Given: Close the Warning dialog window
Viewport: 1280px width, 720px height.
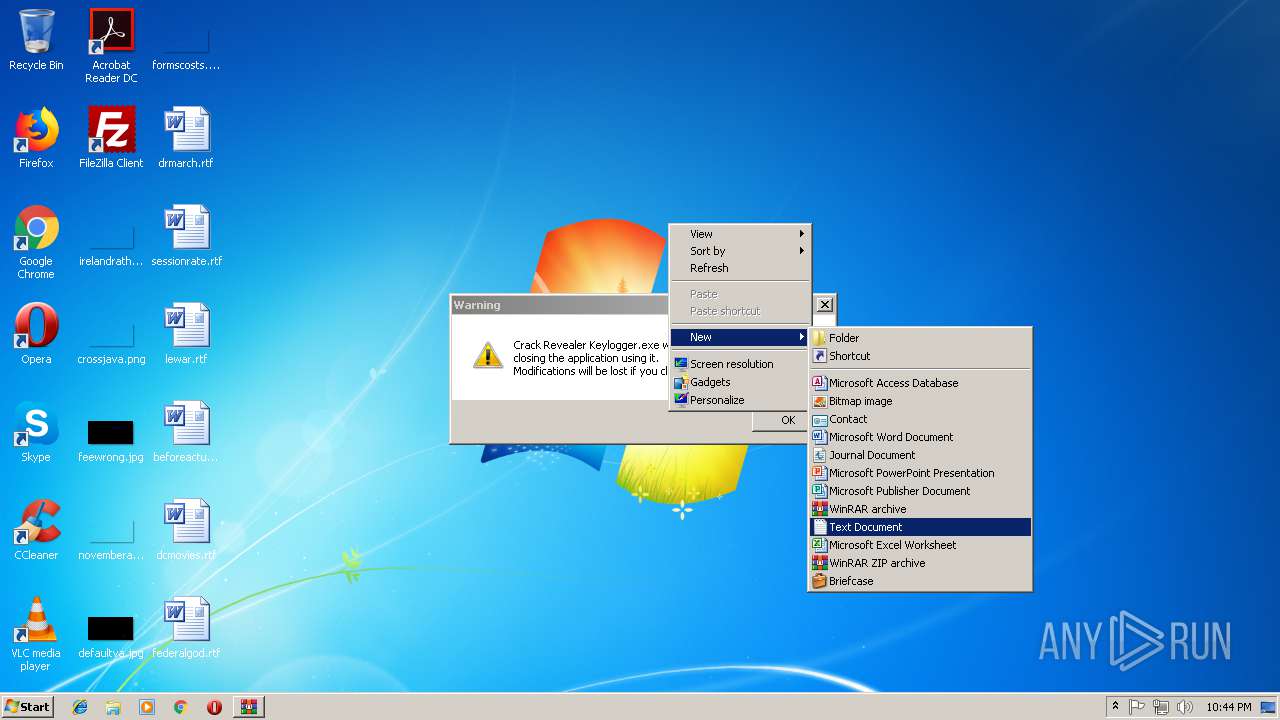Looking at the screenshot, I should click(824, 305).
